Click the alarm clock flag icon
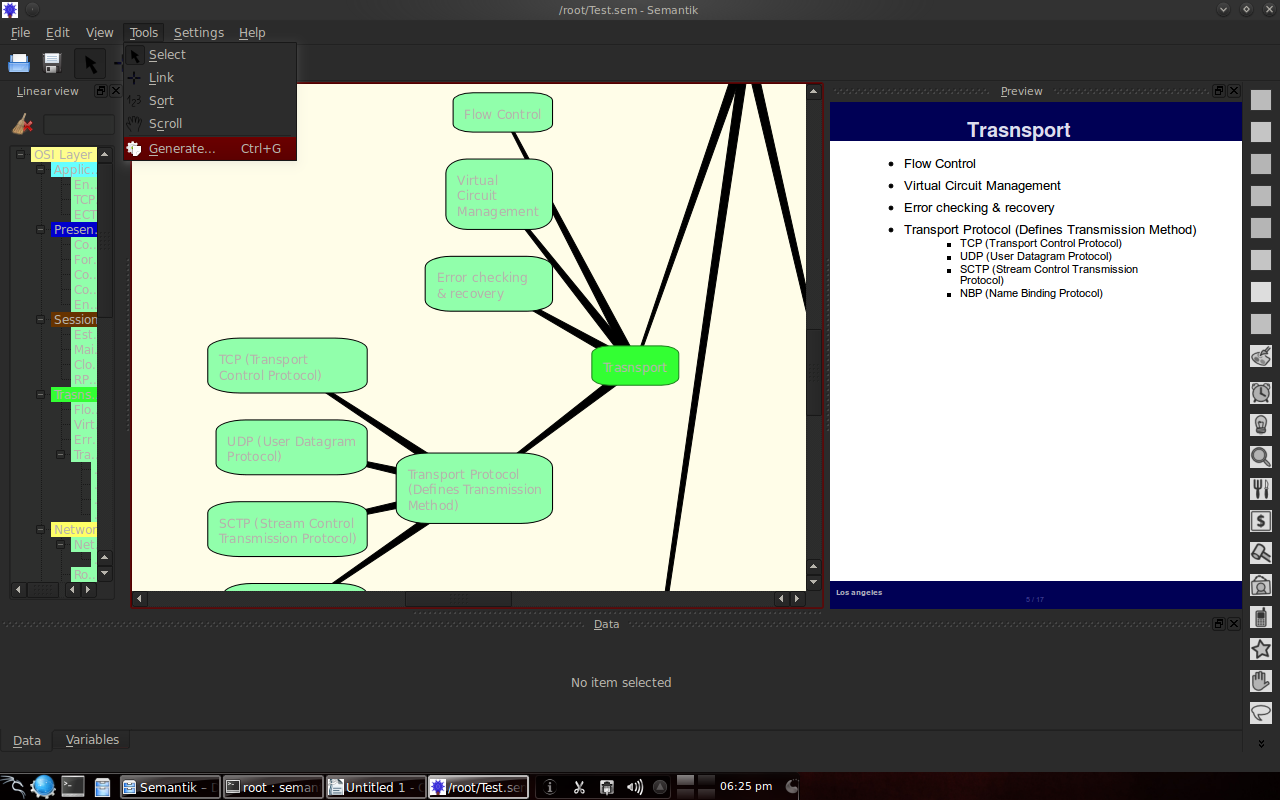Viewport: 1280px width, 800px height. [x=1260, y=392]
